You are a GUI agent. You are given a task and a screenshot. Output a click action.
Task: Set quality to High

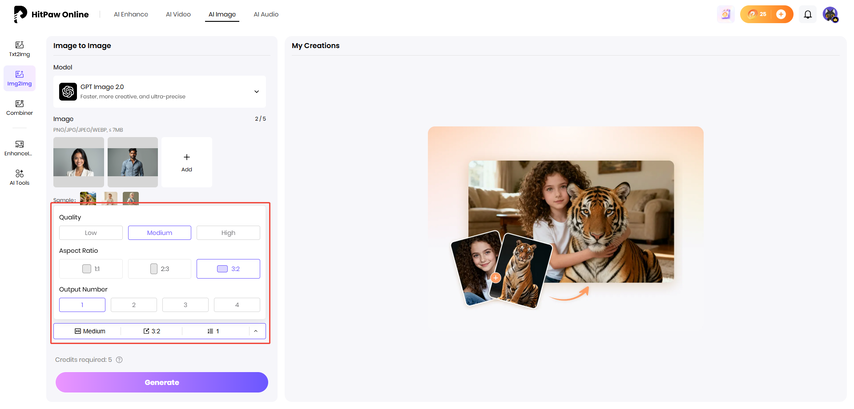(x=228, y=233)
